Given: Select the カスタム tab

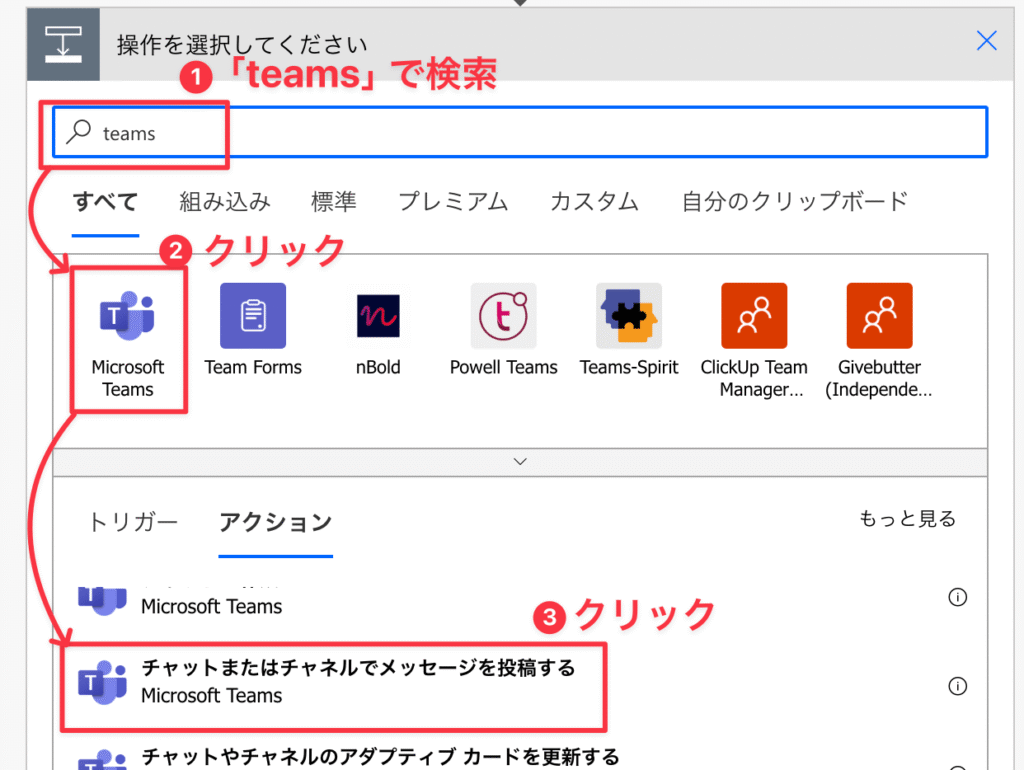Looking at the screenshot, I should click(594, 201).
